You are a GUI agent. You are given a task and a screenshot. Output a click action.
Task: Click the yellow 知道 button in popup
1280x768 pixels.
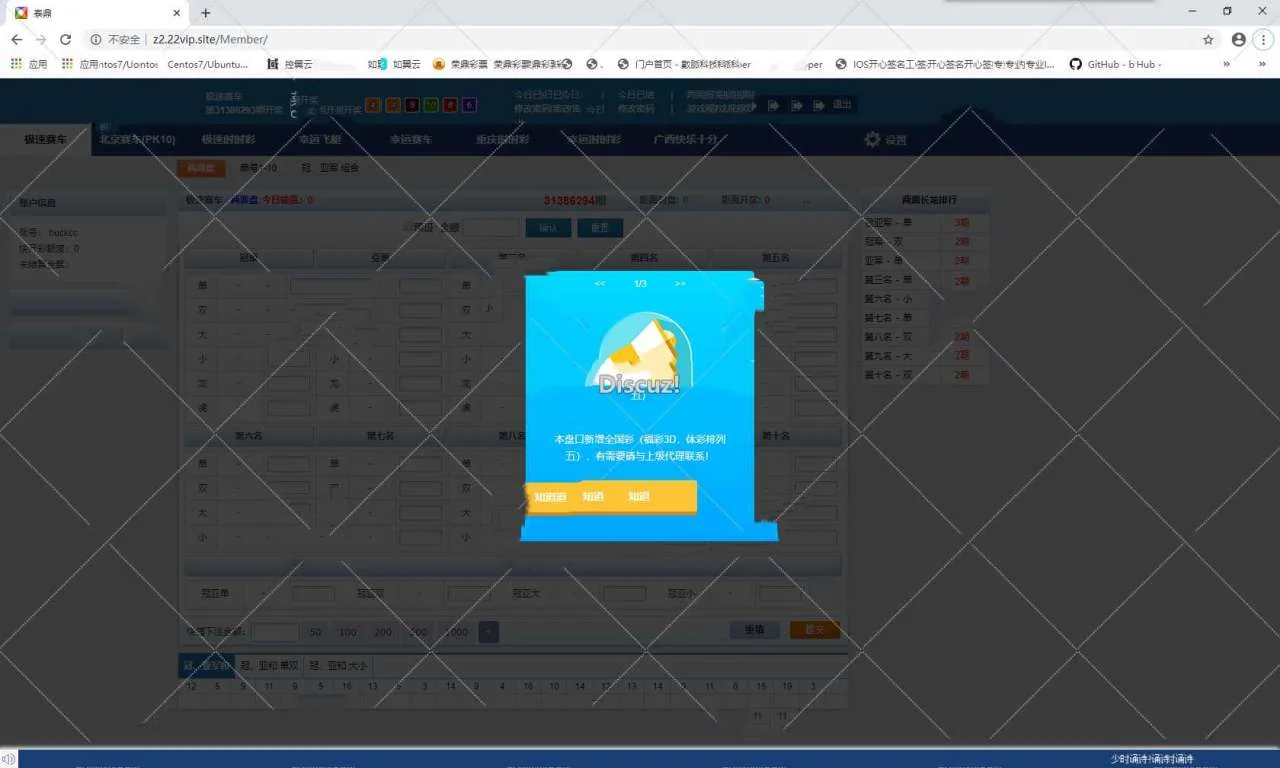pos(593,497)
